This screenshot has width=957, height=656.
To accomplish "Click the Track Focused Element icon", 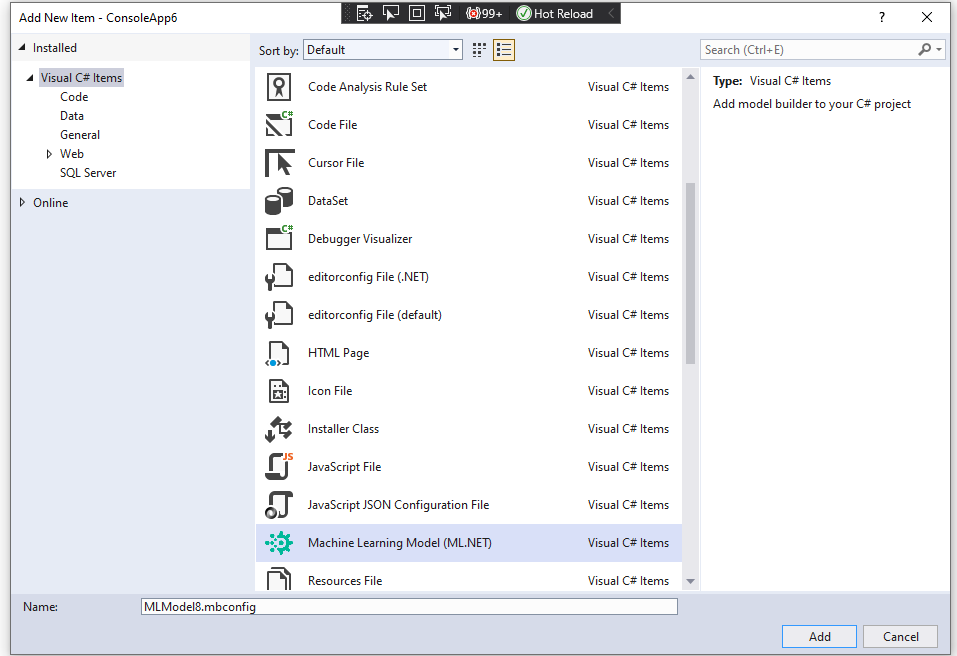I will tap(443, 13).
